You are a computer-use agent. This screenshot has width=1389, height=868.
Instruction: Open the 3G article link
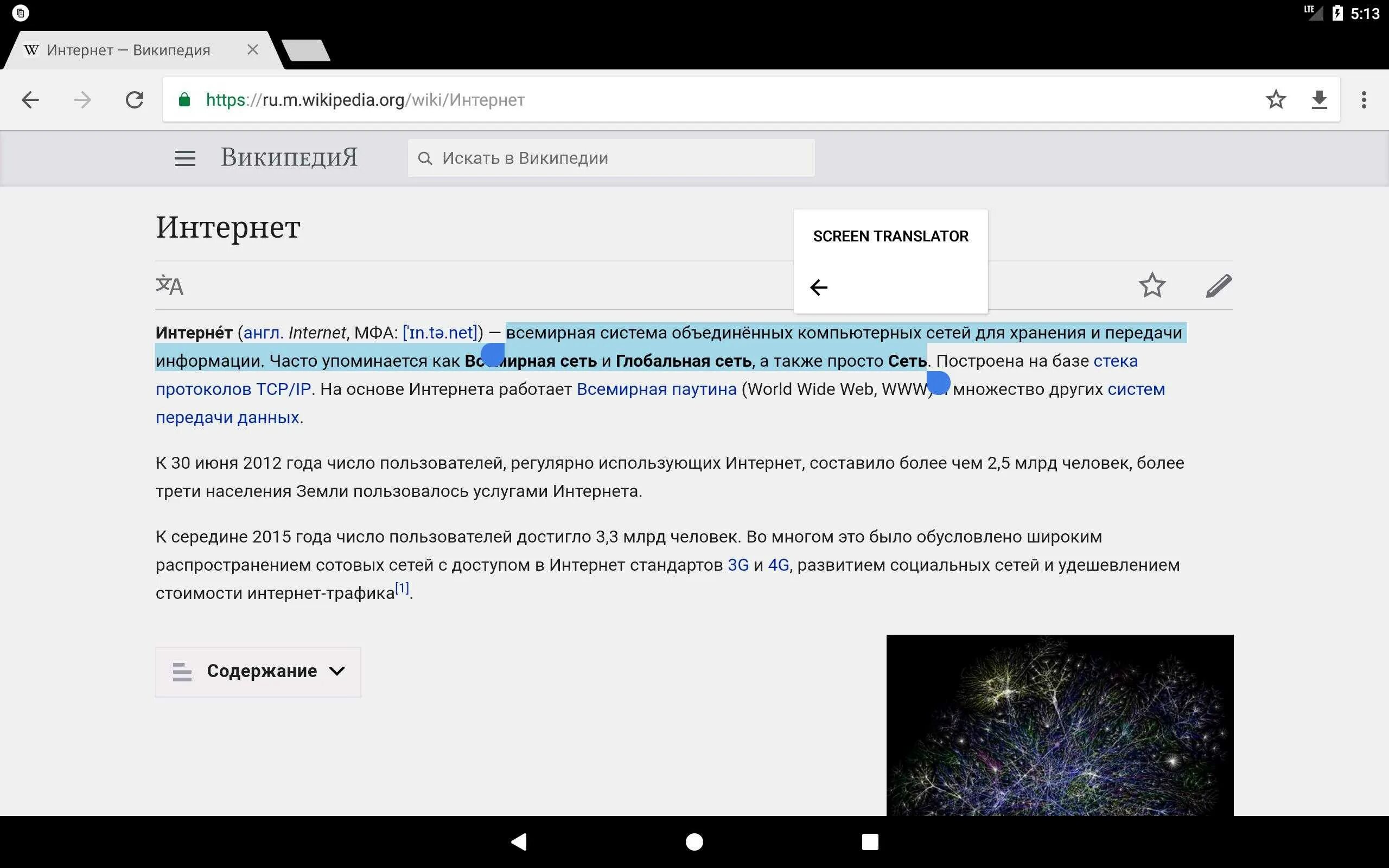tap(737, 565)
